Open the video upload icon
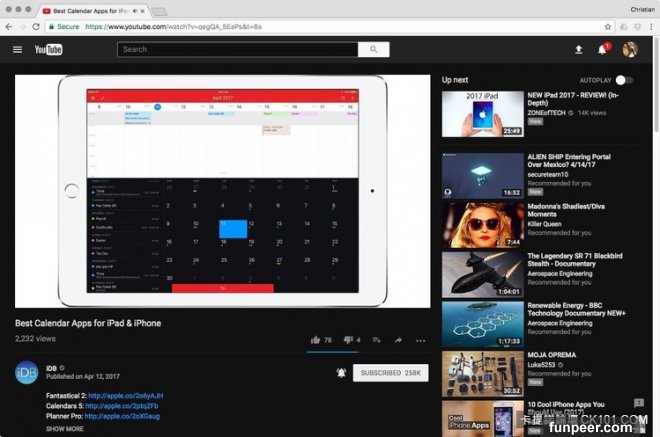Image resolution: width=660 pixels, height=437 pixels. click(x=578, y=49)
